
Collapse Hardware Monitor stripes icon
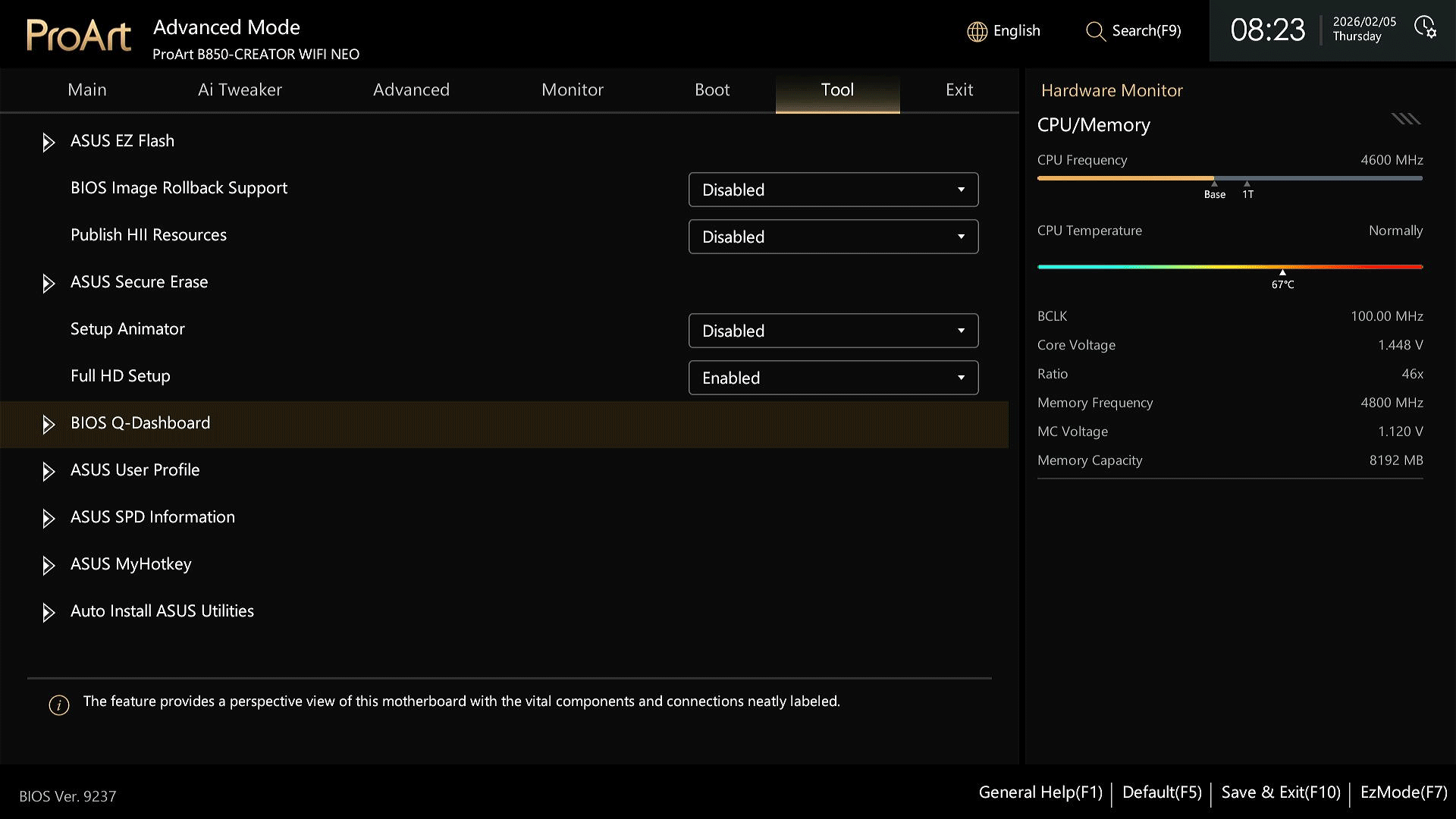pyautogui.click(x=1406, y=119)
